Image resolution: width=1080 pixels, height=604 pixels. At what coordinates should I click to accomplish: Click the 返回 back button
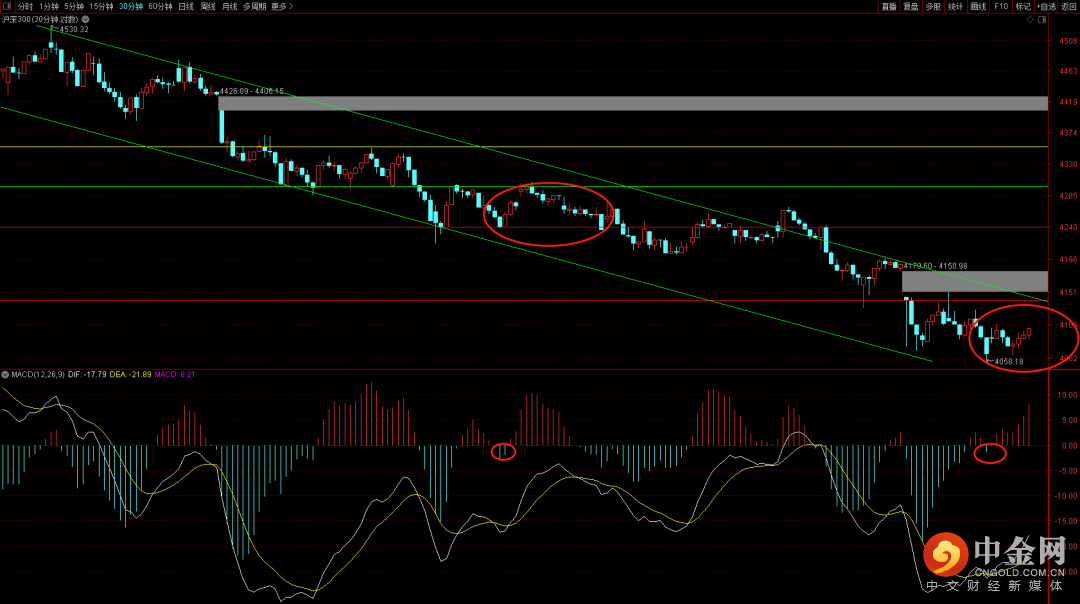point(1069,6)
